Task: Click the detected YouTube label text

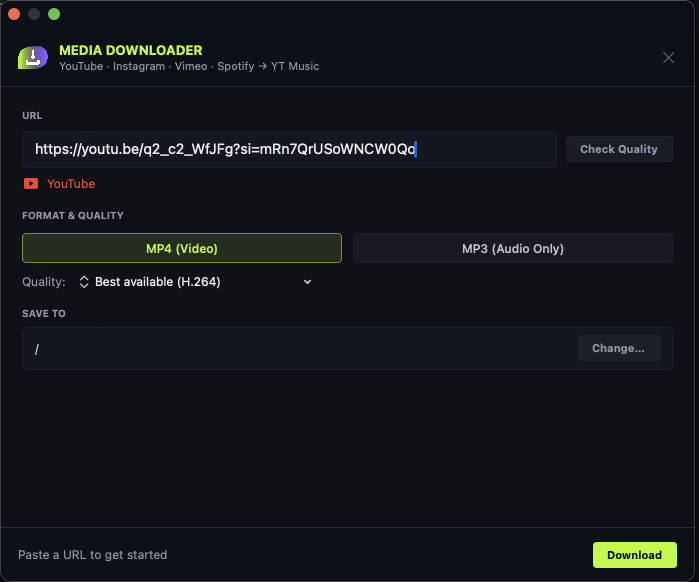Action: tap(71, 184)
